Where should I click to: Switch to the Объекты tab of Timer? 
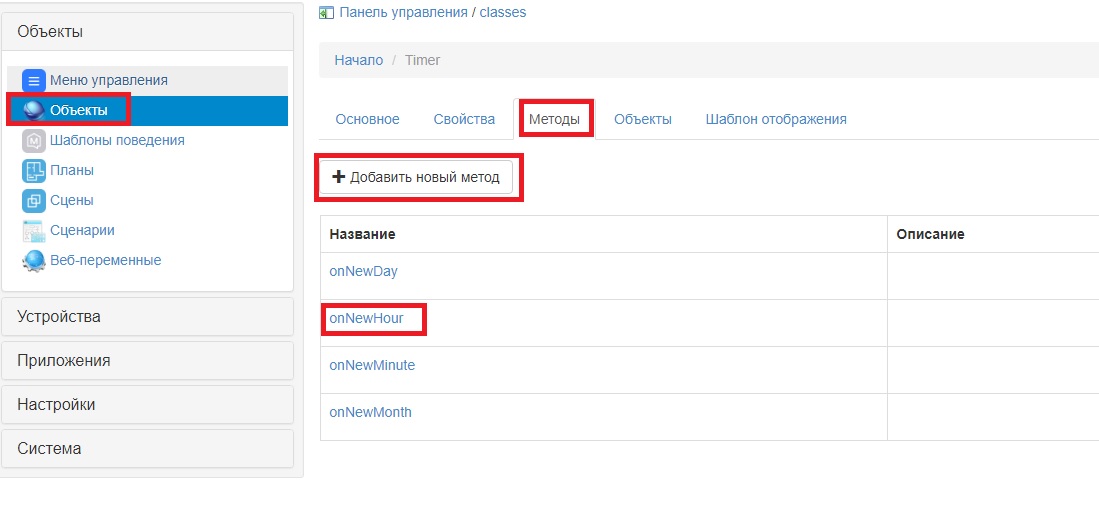pos(643,119)
